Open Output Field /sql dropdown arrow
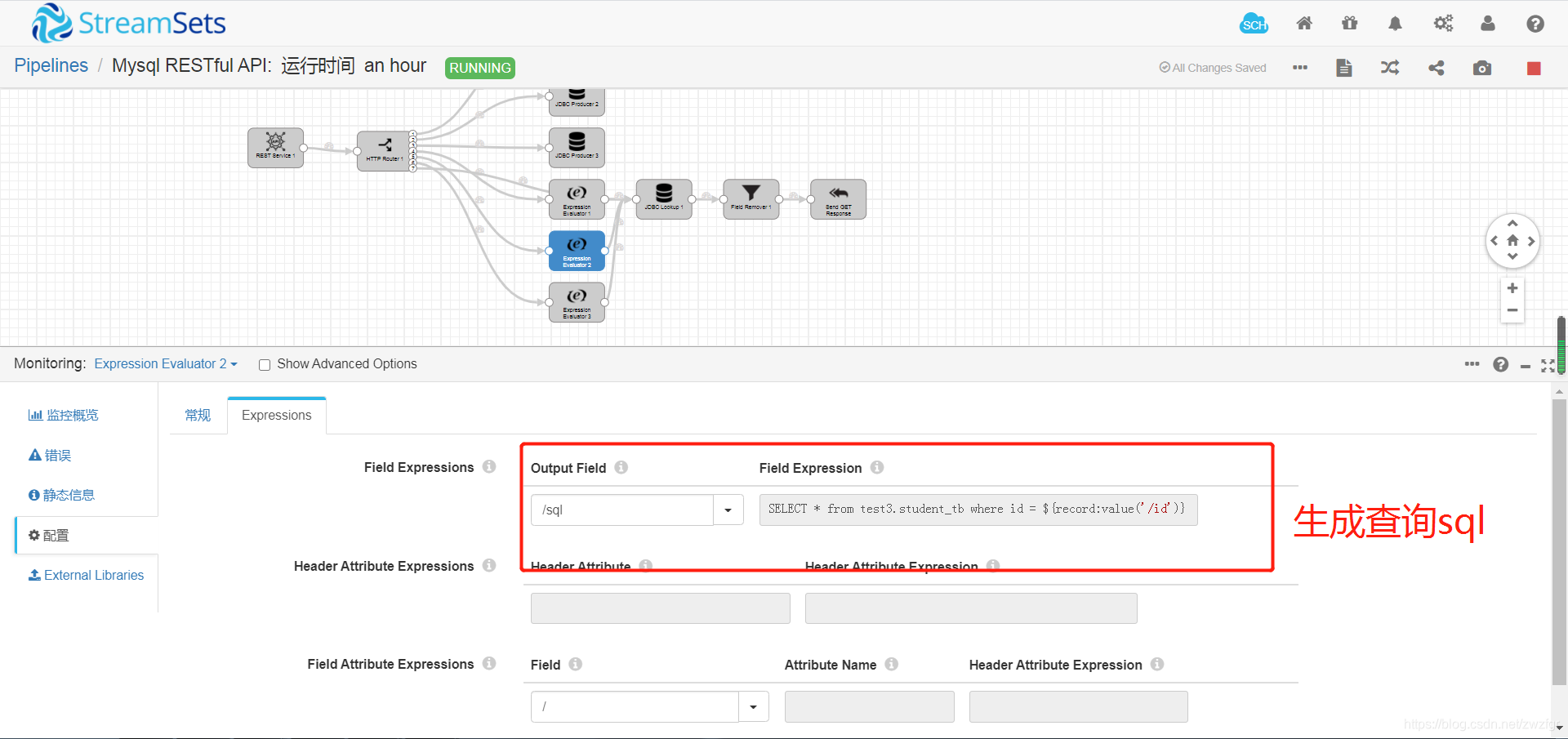The width and height of the screenshot is (1568, 739). (x=728, y=510)
